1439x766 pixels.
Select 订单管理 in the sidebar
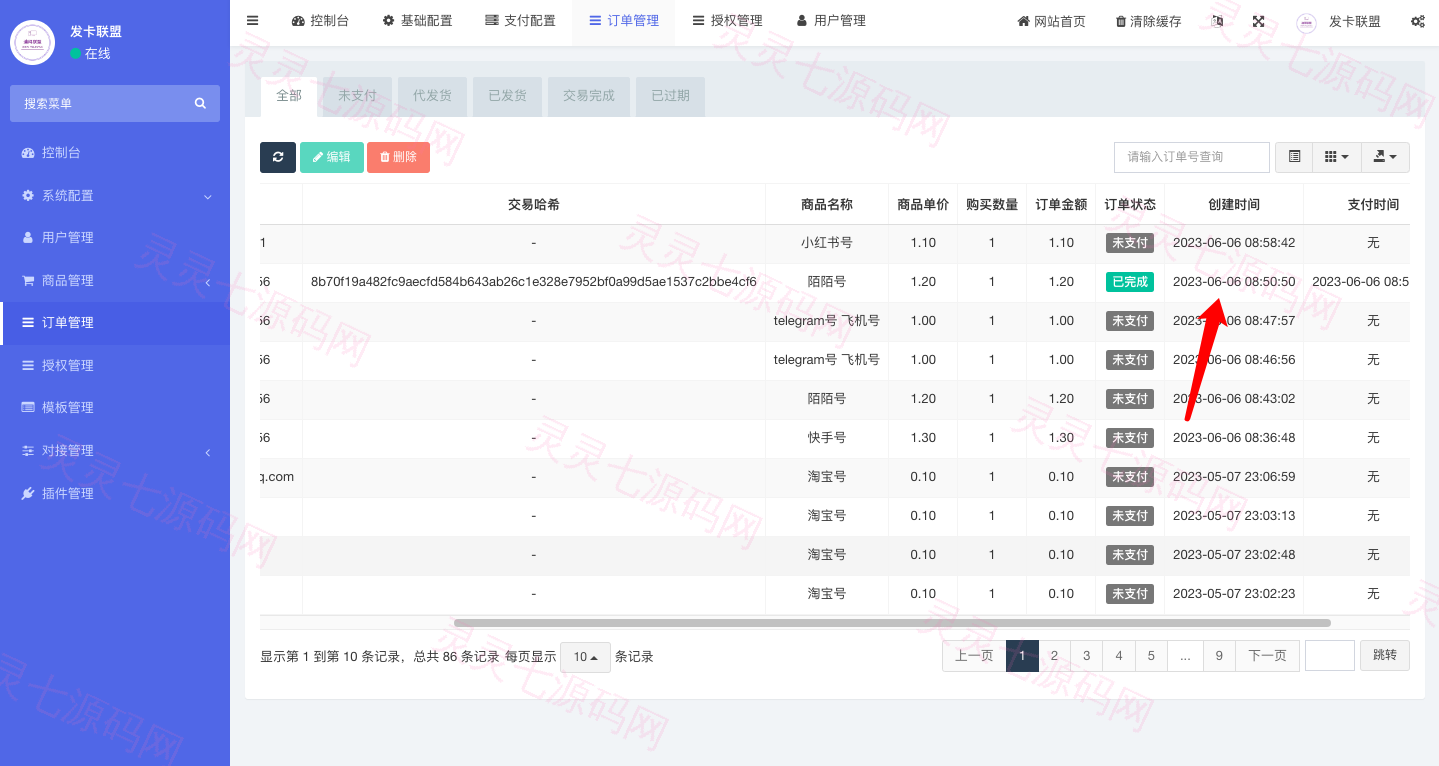click(115, 323)
